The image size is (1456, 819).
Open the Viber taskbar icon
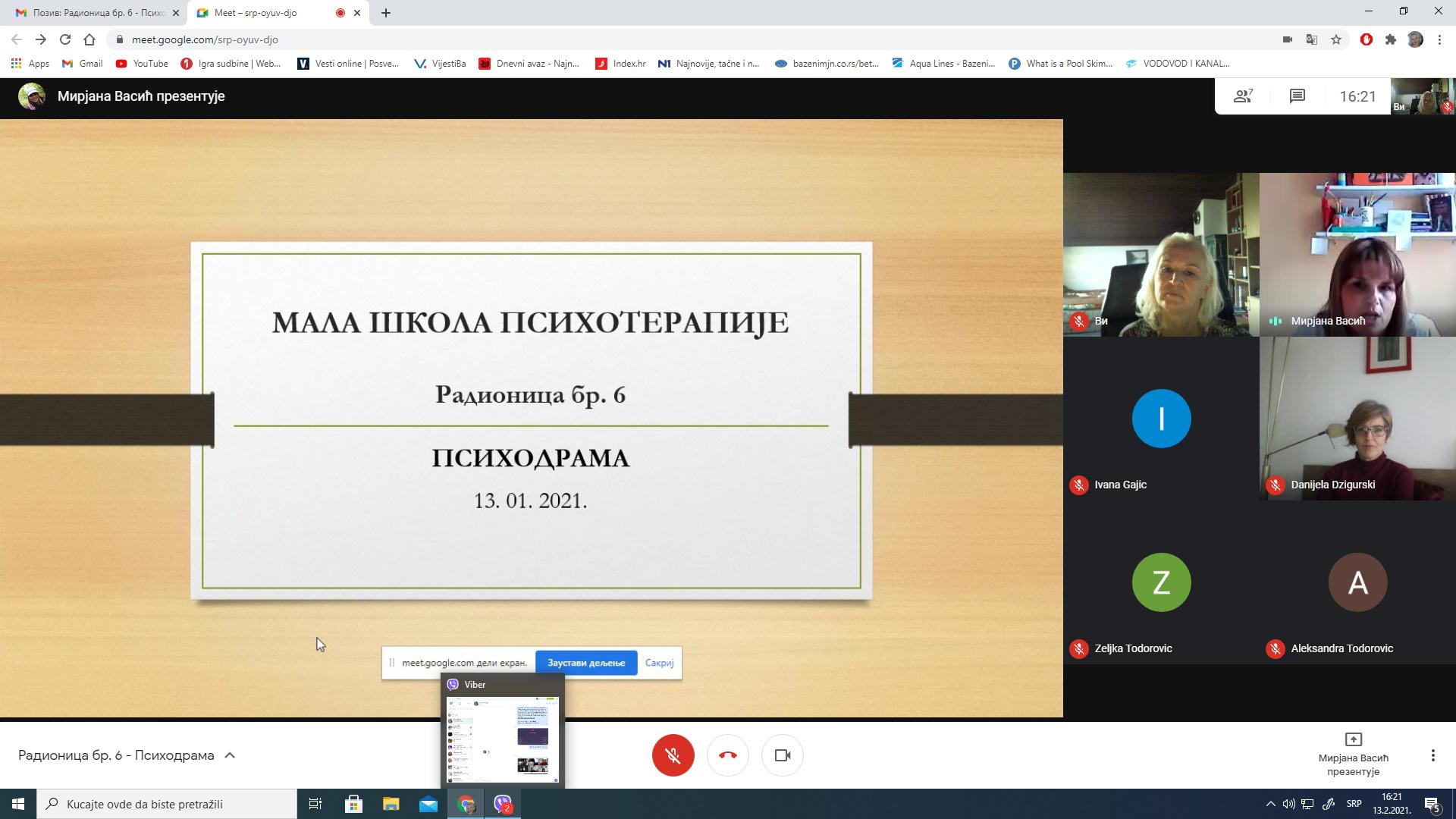click(x=503, y=804)
